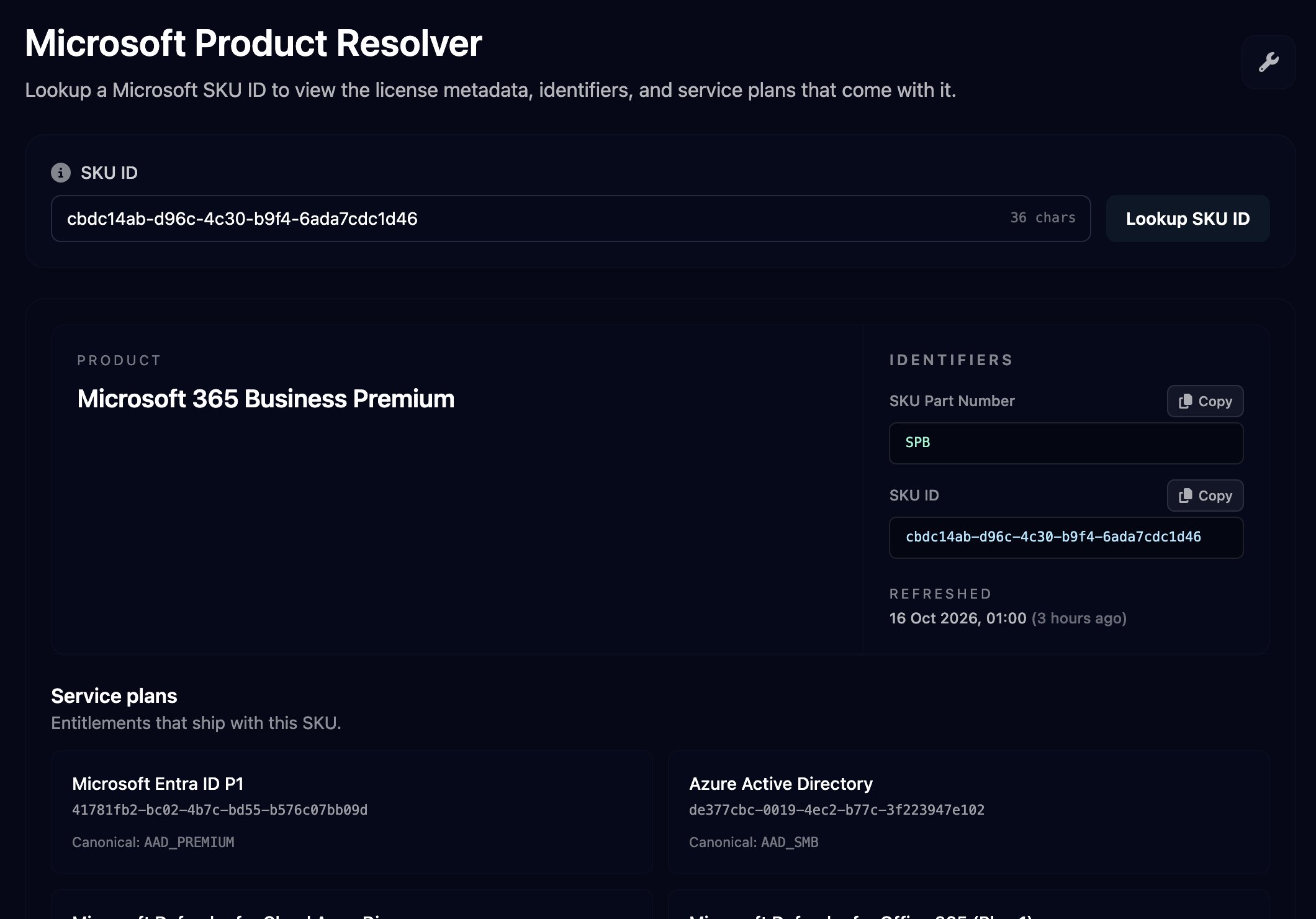The width and height of the screenshot is (1316, 919).
Task: Click the Canonical: AAD_SMB label
Action: tap(754, 842)
